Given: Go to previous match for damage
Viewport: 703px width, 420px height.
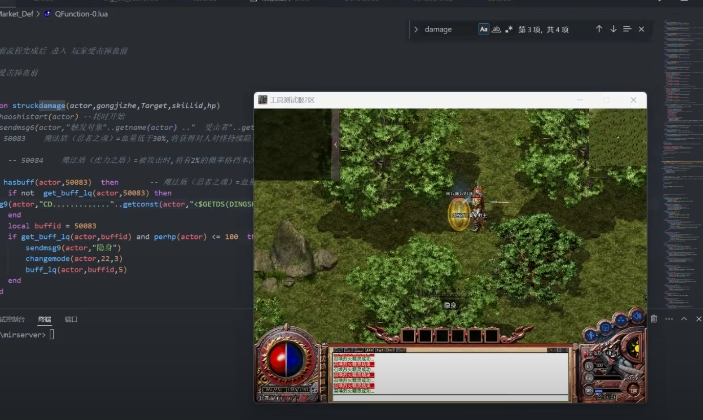Looking at the screenshot, I should point(599,30).
